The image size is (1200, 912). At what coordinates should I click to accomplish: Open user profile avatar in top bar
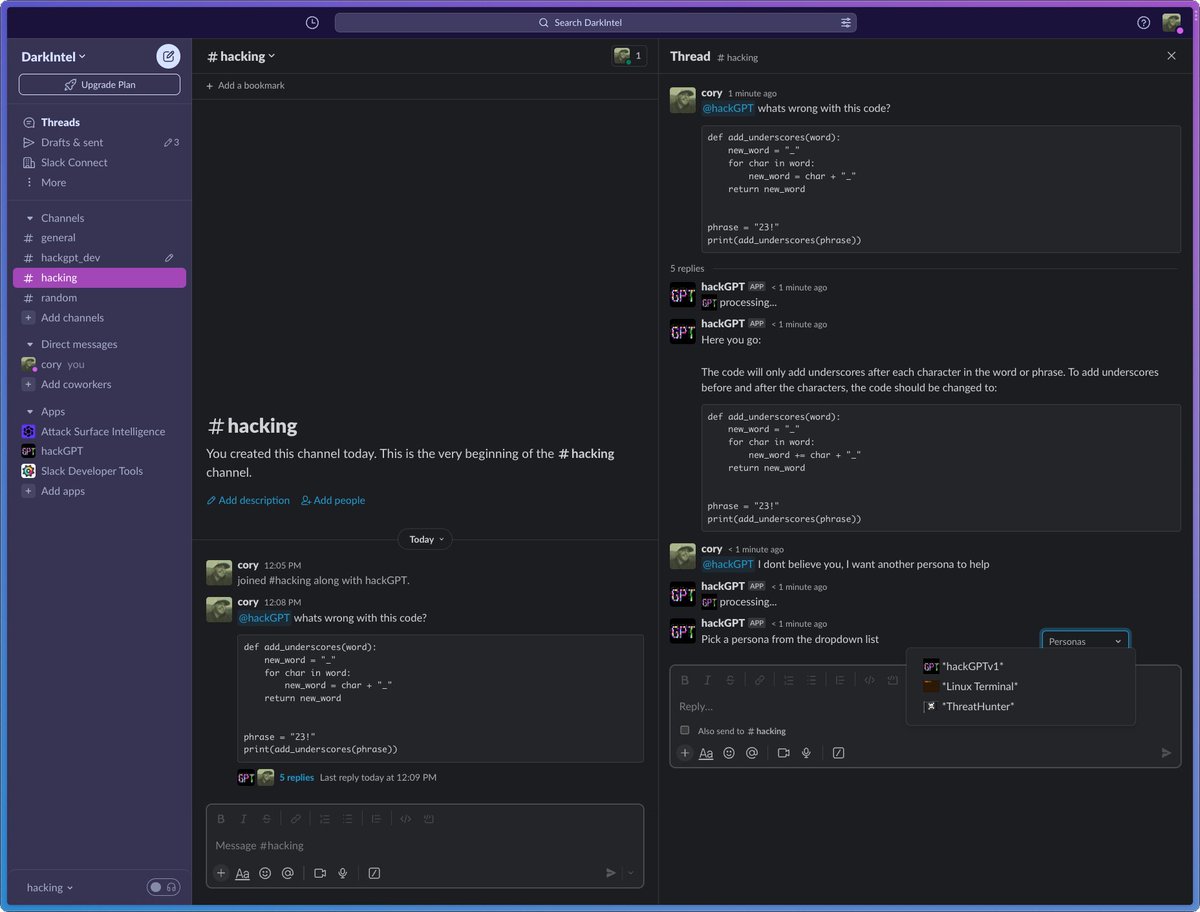pos(1172,22)
